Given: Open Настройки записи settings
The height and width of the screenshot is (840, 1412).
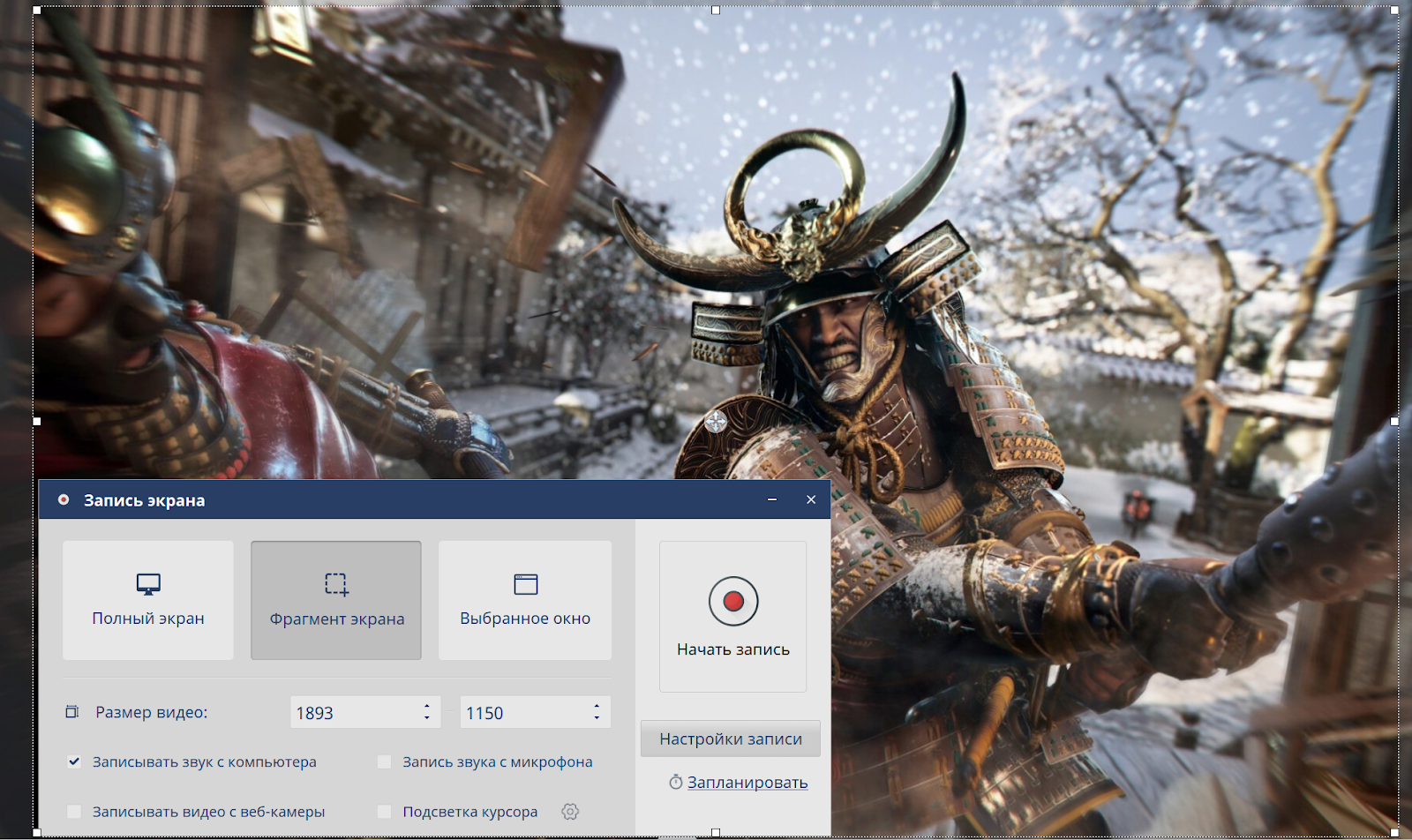Looking at the screenshot, I should (731, 739).
